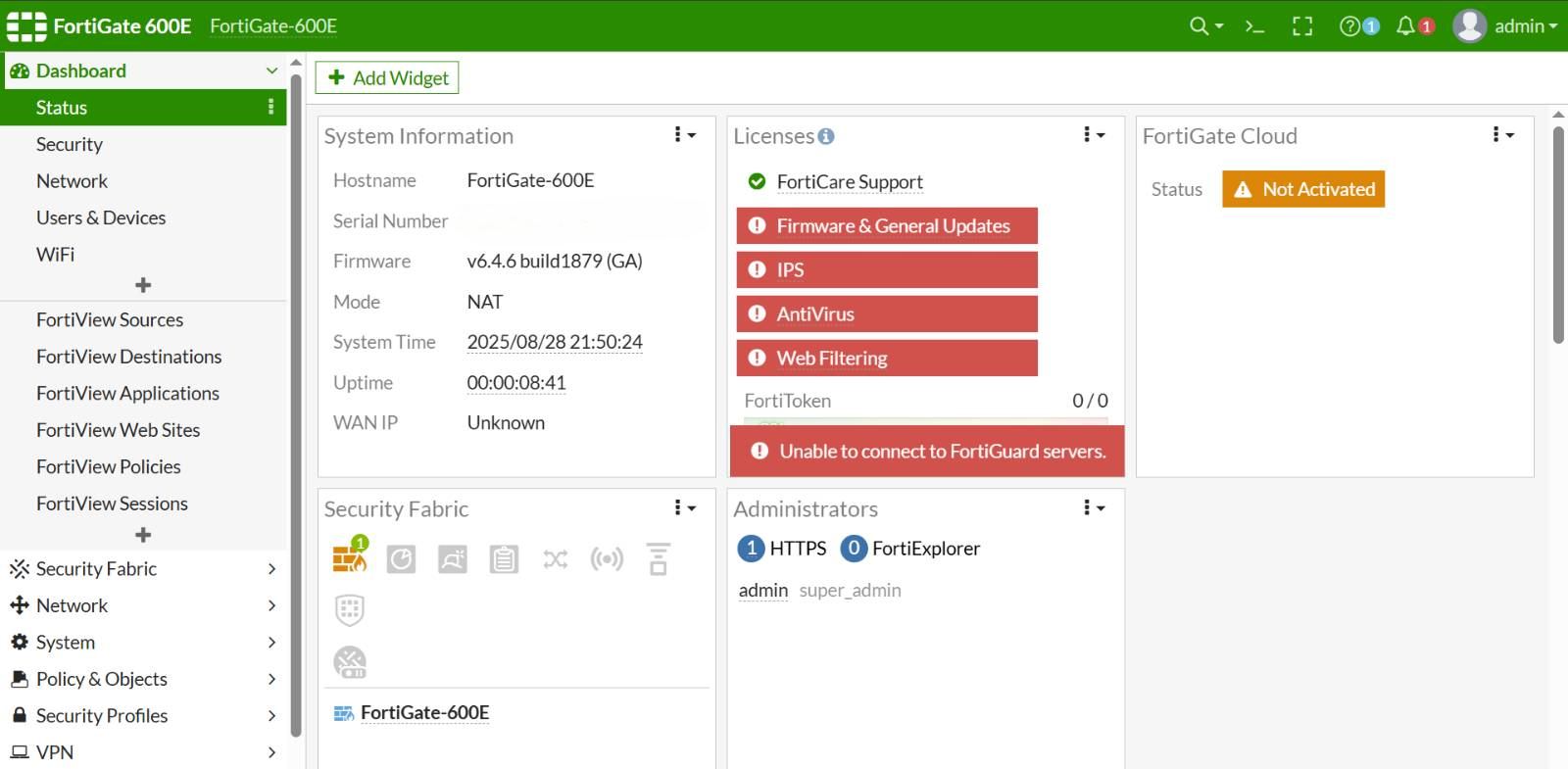Click the Firmware & General Updates license
The width and height of the screenshot is (1568, 769).
coord(887,226)
